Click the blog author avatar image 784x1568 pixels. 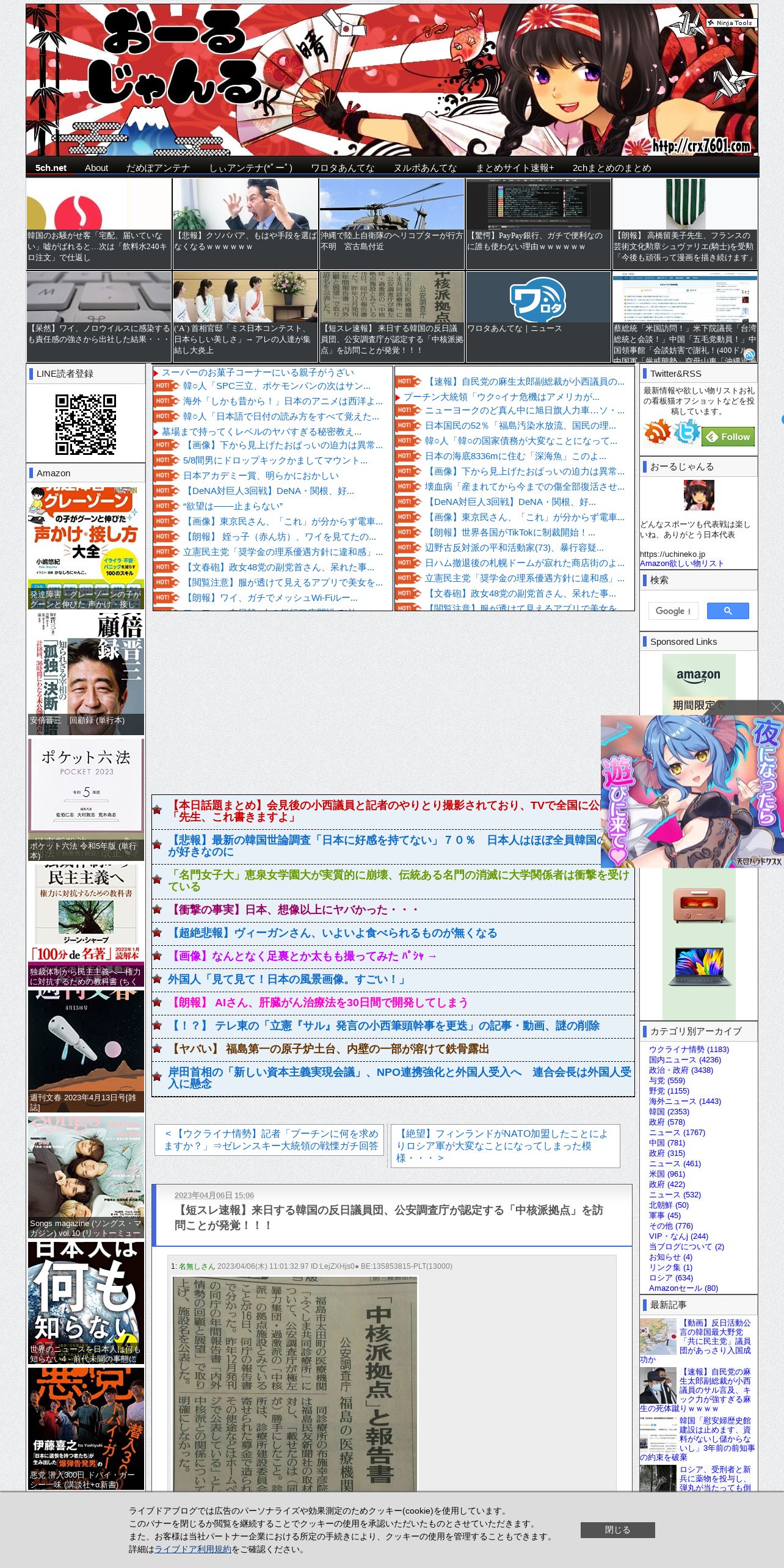click(x=699, y=495)
